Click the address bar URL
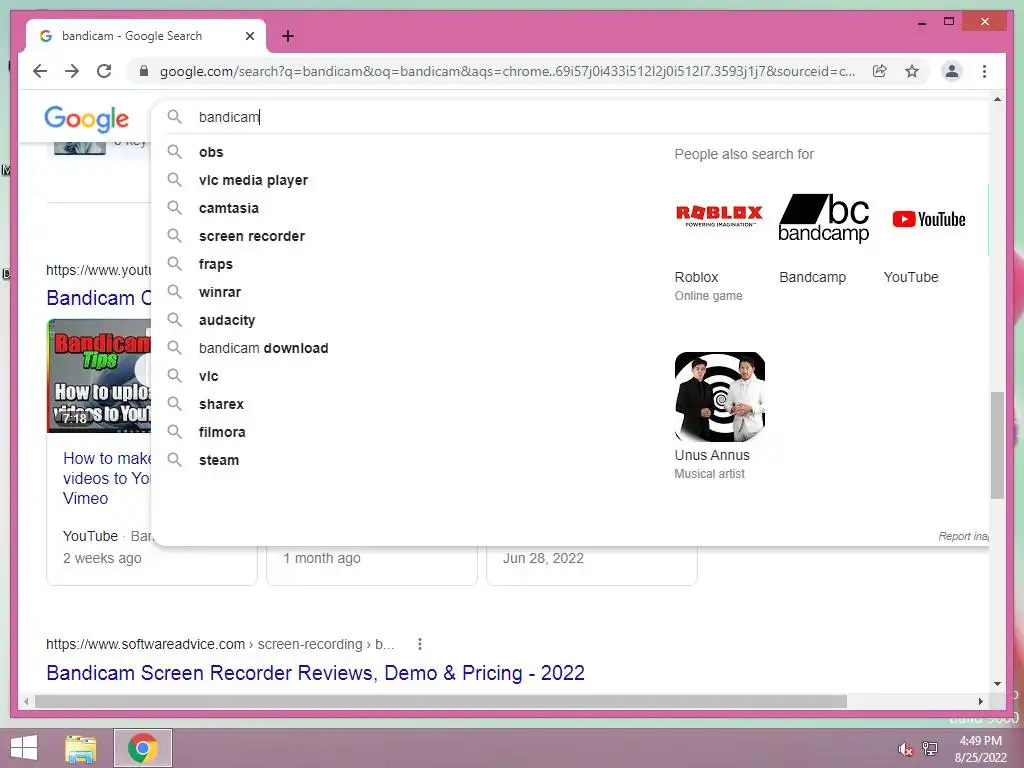Screen dimensions: 1024x768 coord(507,71)
